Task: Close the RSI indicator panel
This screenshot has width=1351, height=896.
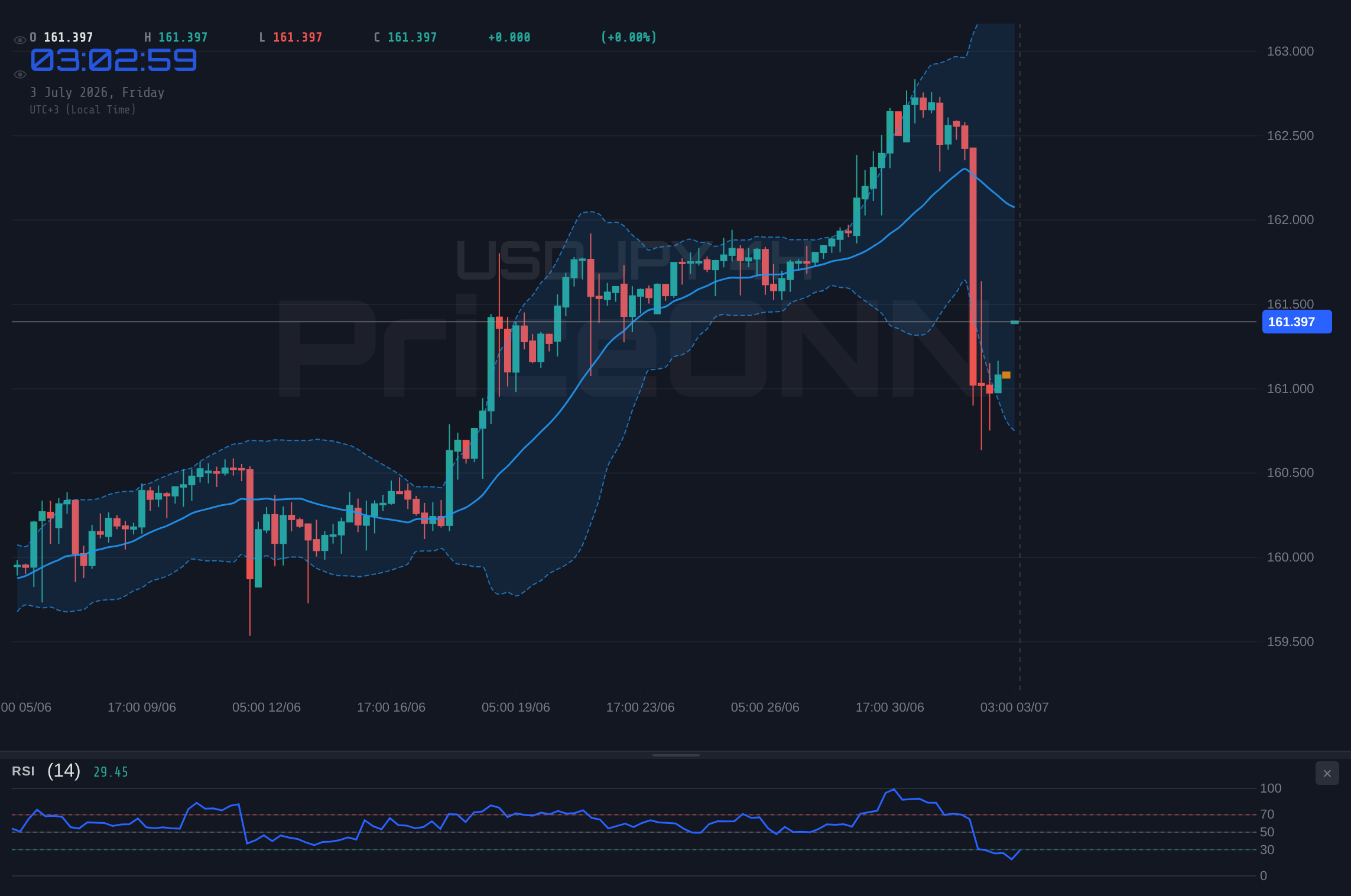Action: point(1327,773)
